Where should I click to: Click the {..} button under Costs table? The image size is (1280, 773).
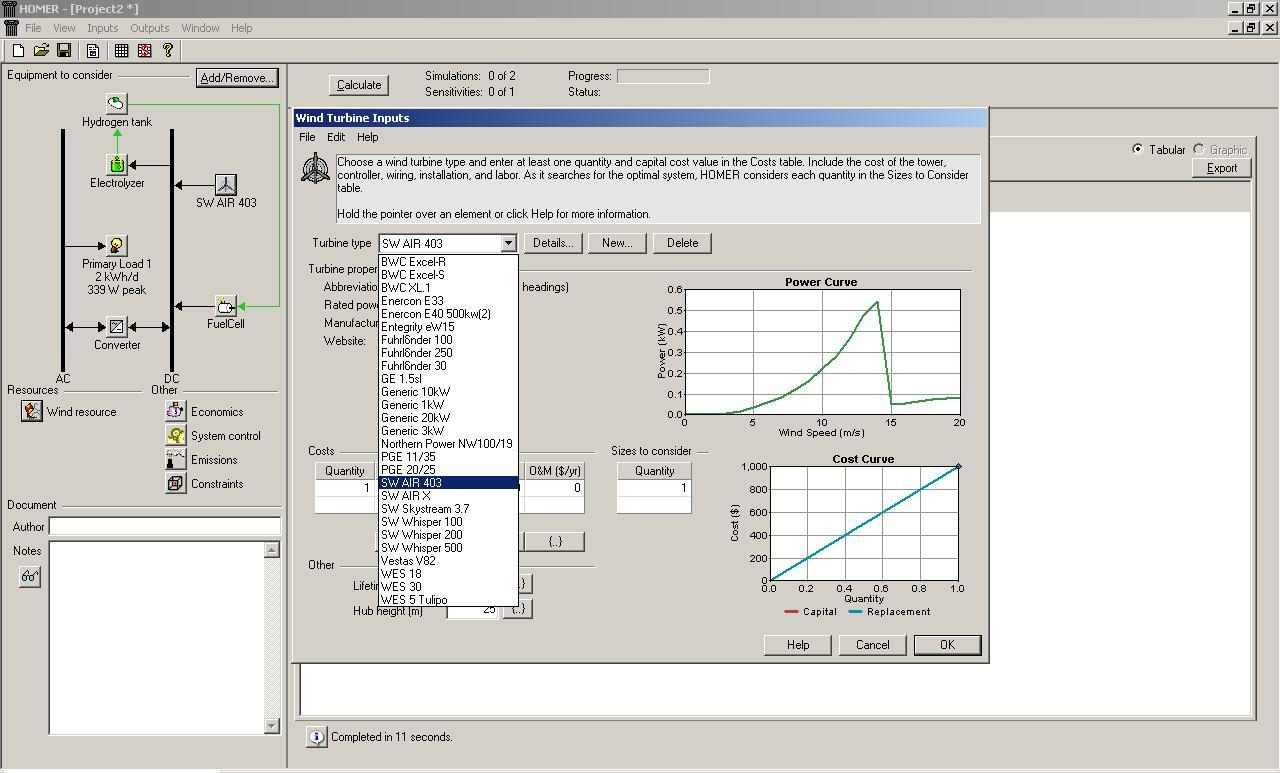coord(555,541)
